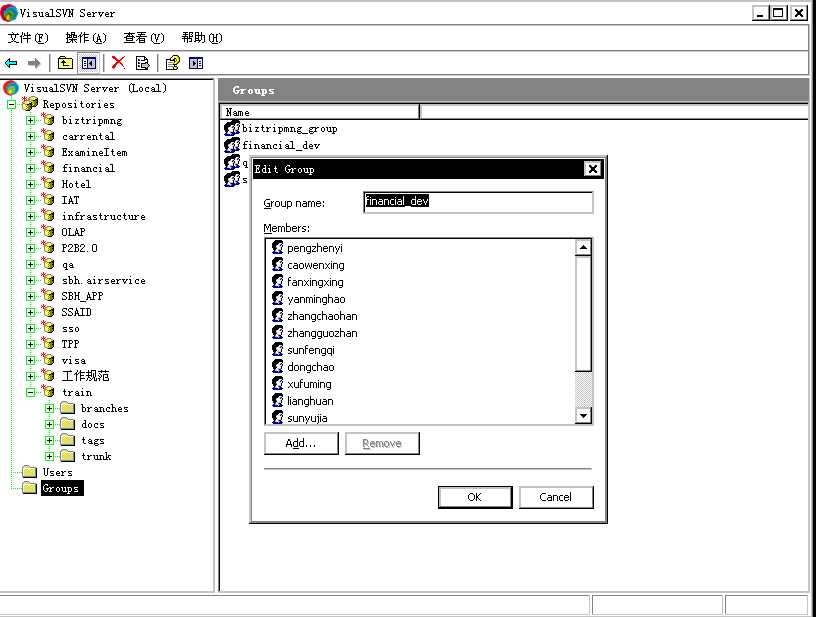Click the Add... button
The image size is (816, 617).
click(x=301, y=443)
